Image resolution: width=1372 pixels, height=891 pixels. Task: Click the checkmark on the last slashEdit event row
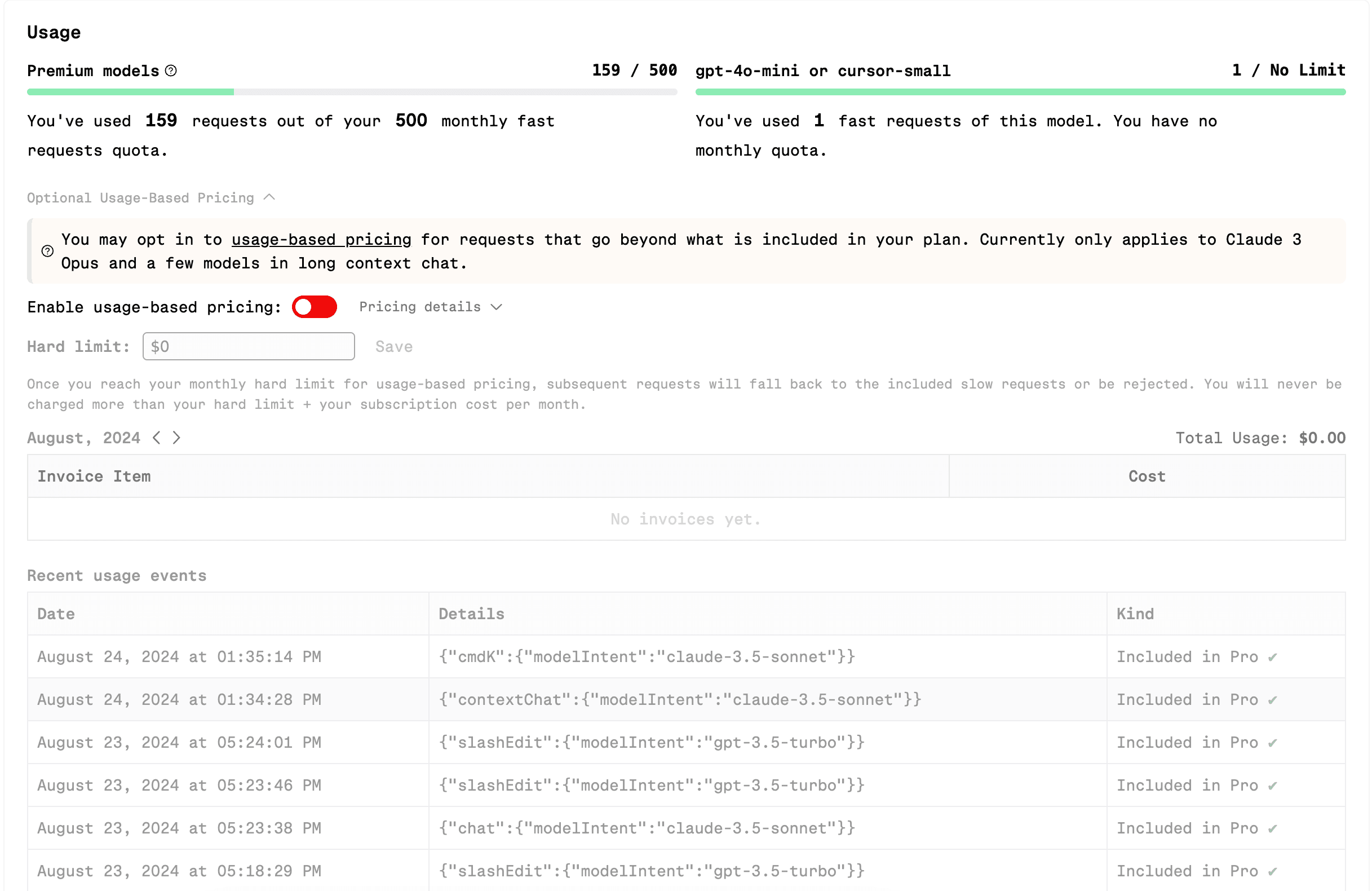pos(1272,871)
